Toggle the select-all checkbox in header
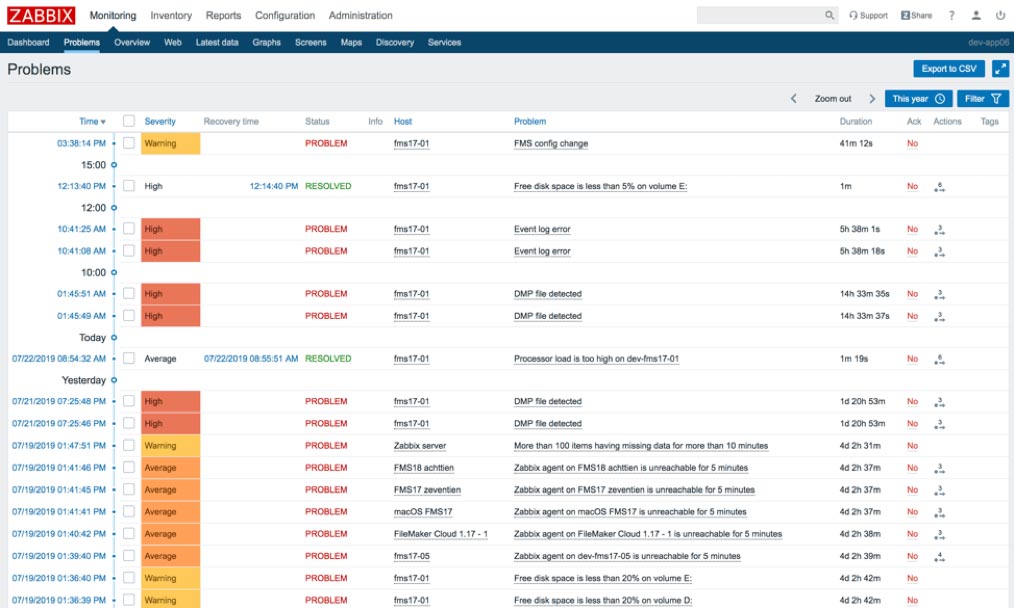 click(129, 121)
